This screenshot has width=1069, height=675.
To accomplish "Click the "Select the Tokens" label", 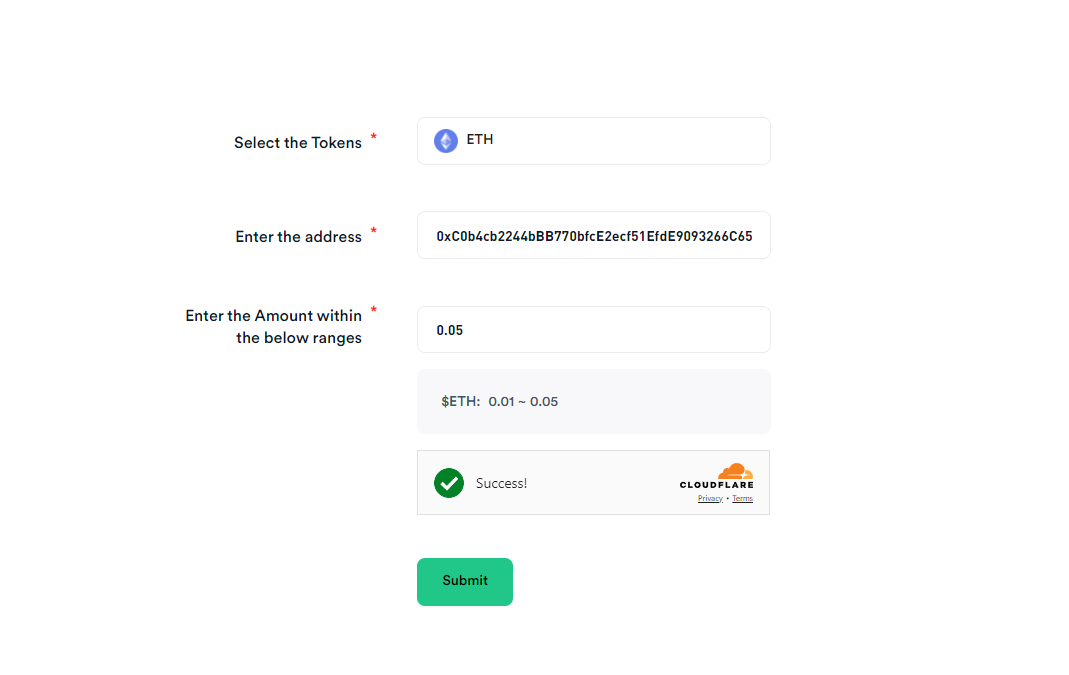I will 298,143.
